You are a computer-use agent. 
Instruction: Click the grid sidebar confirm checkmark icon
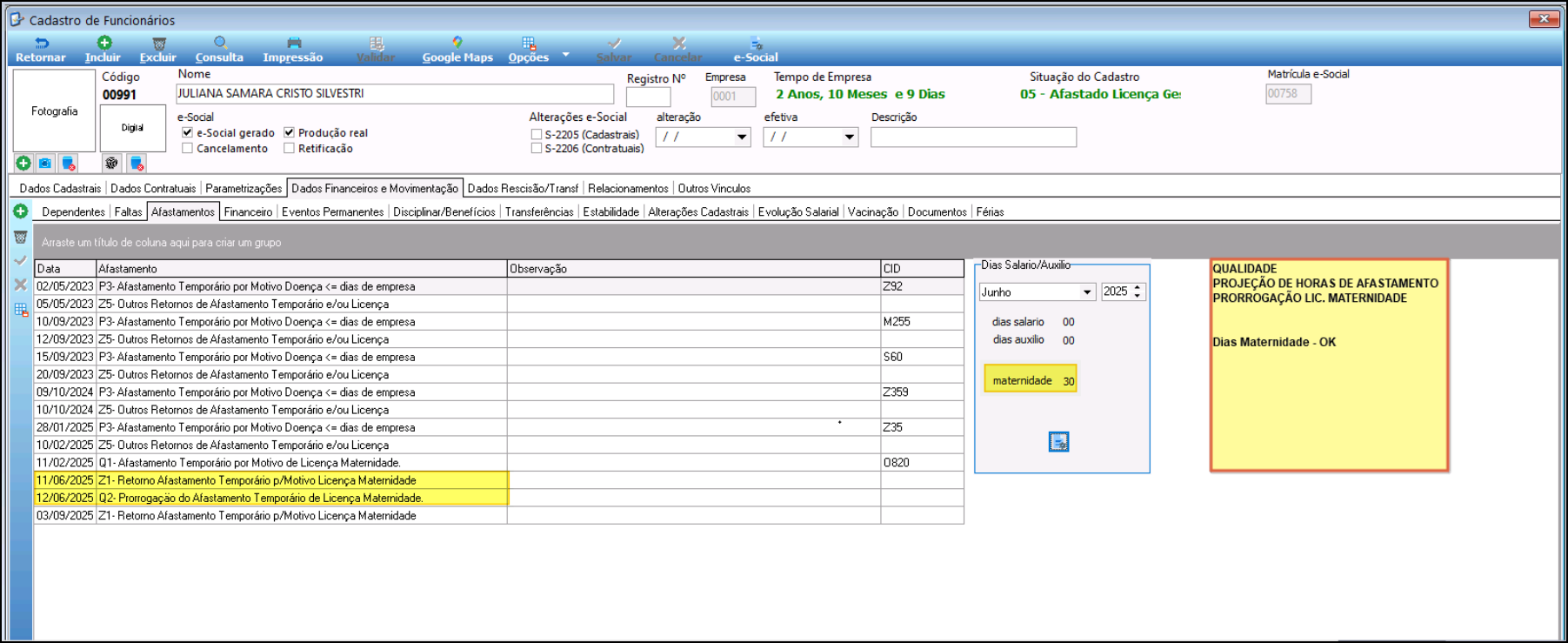21,260
